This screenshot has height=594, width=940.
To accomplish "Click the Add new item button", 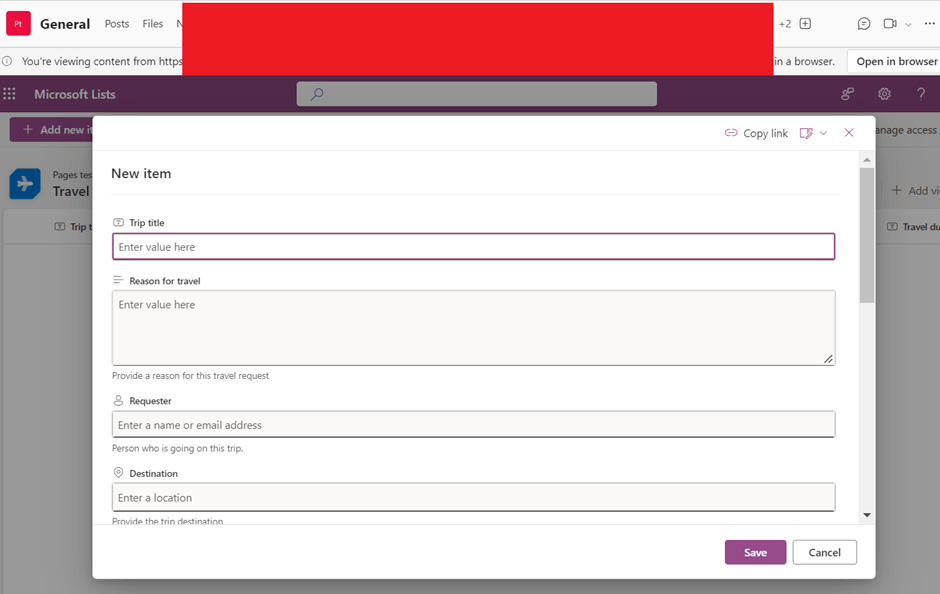I will (52, 129).
